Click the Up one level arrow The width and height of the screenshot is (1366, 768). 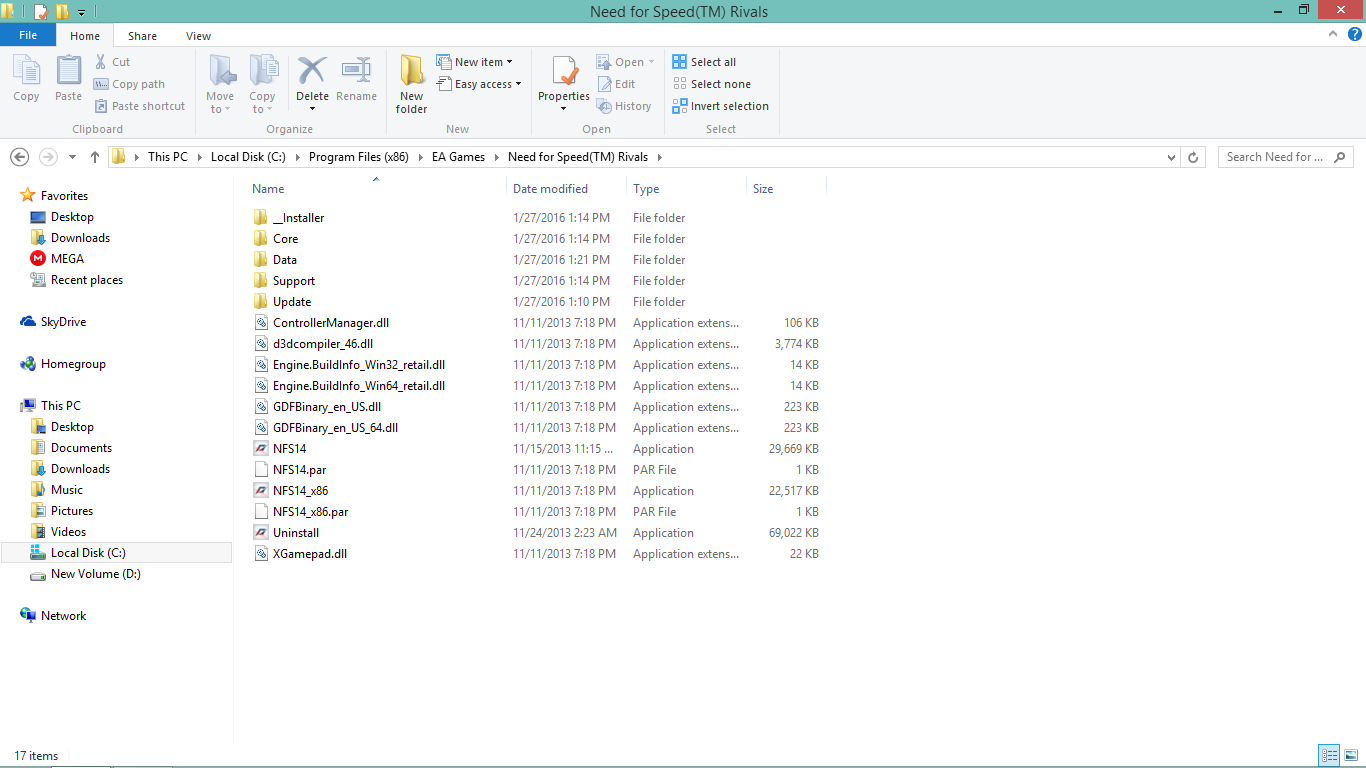click(95, 157)
